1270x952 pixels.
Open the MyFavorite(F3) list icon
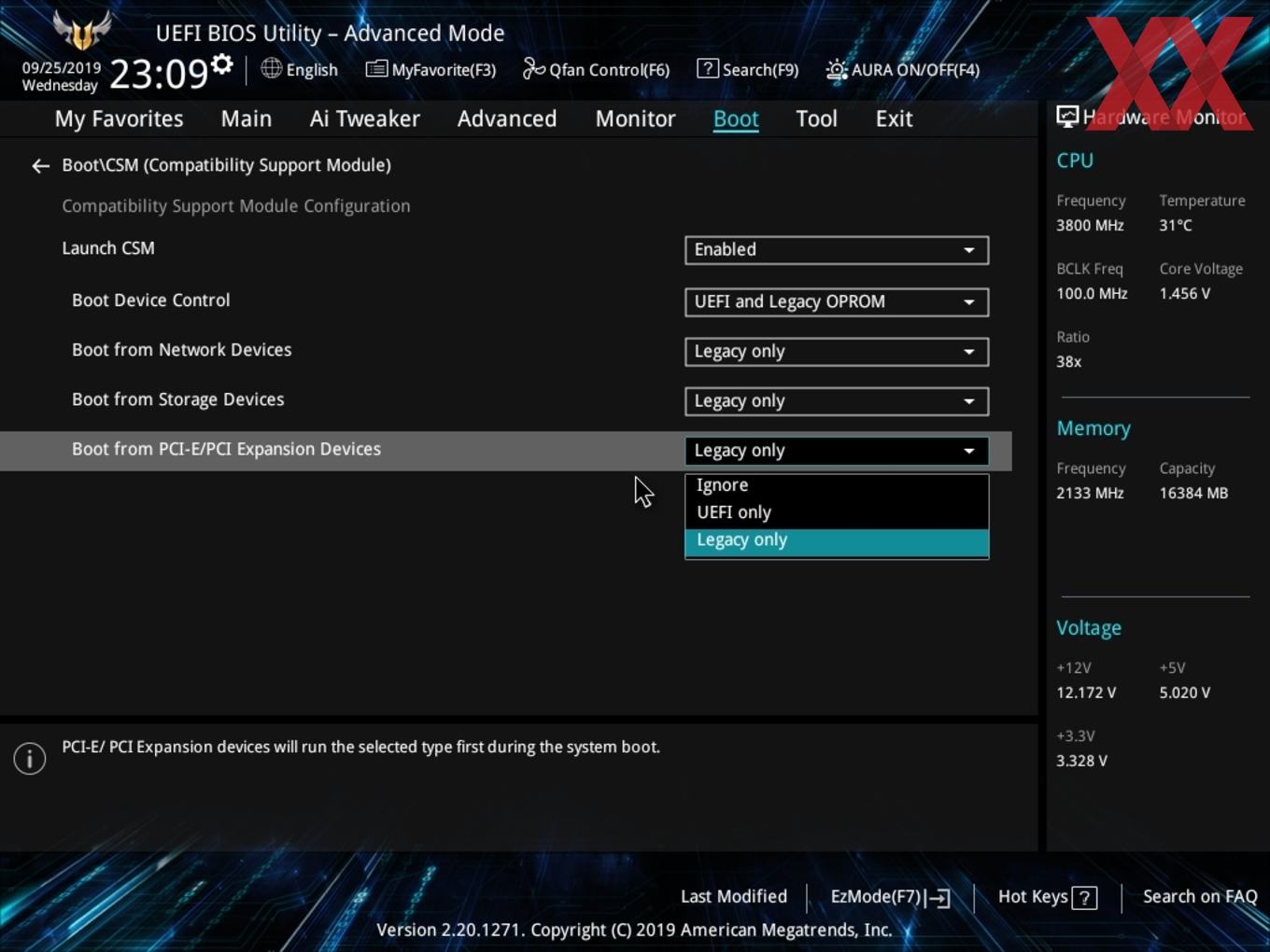(x=376, y=69)
